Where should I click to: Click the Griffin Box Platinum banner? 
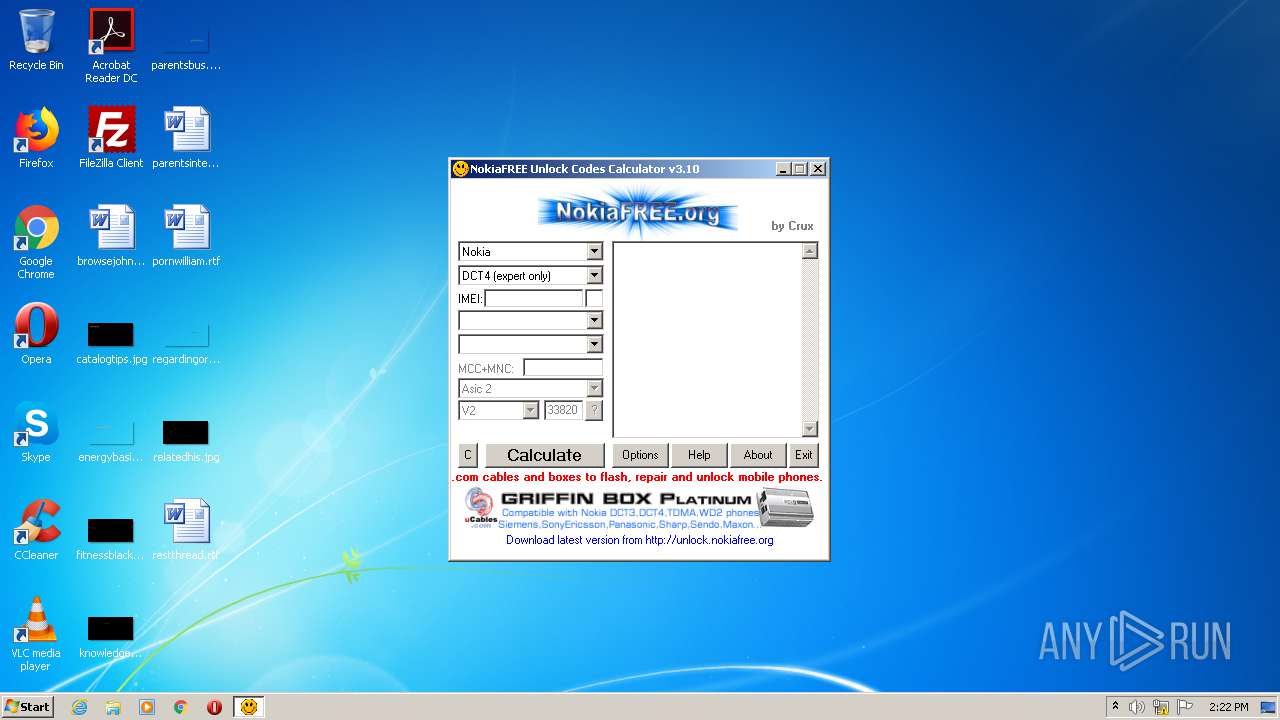[x=639, y=509]
